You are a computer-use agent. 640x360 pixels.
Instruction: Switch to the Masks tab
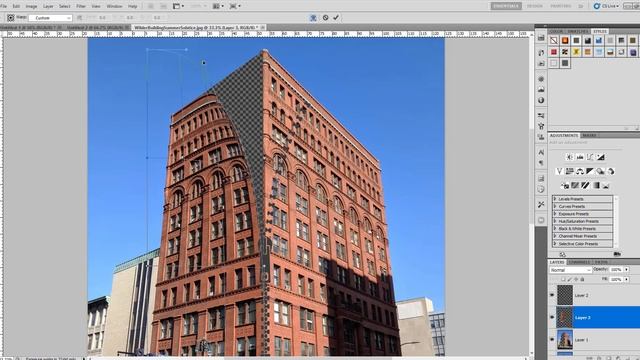pyautogui.click(x=589, y=135)
